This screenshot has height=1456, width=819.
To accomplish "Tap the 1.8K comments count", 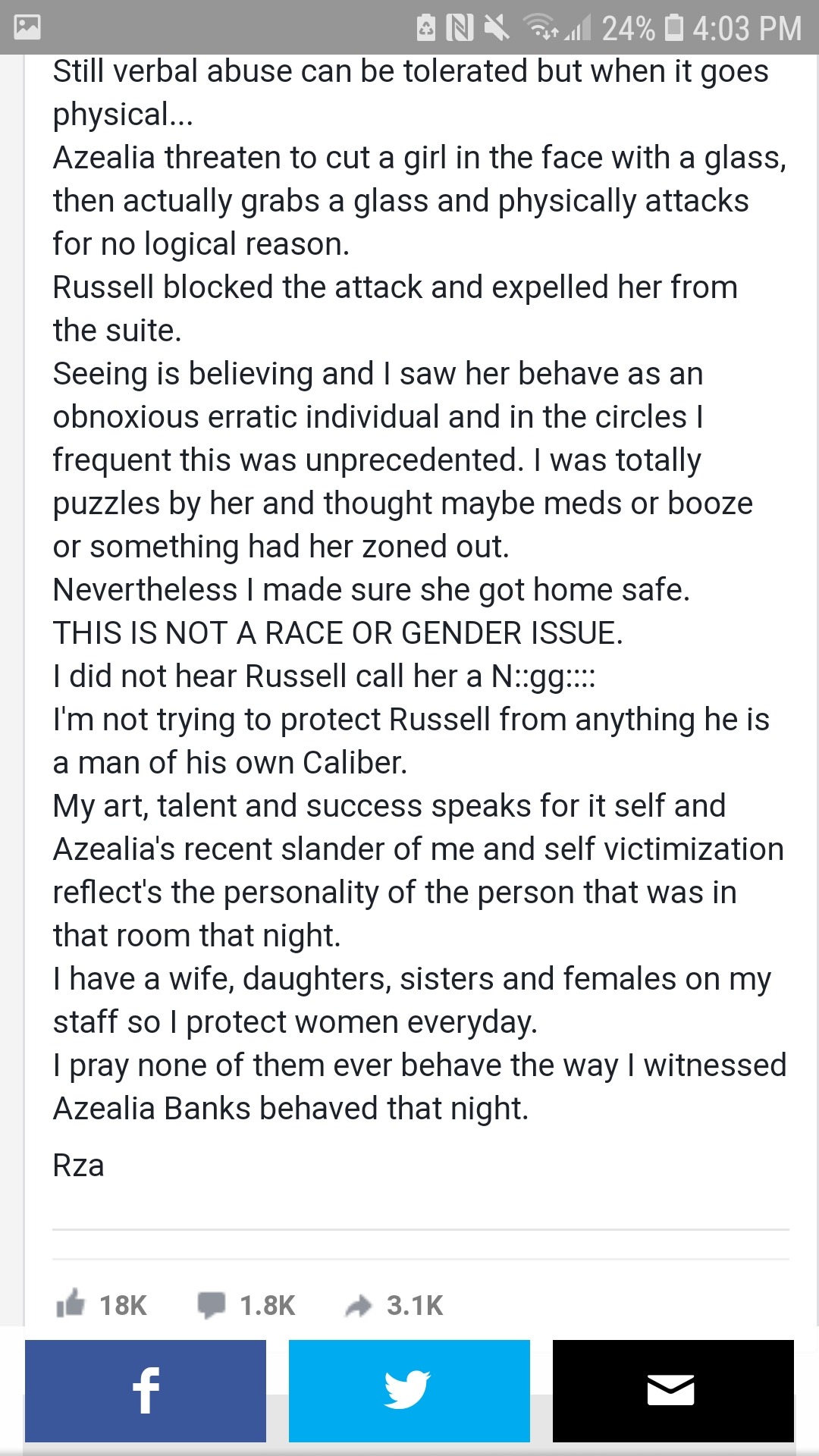I will point(267,1305).
